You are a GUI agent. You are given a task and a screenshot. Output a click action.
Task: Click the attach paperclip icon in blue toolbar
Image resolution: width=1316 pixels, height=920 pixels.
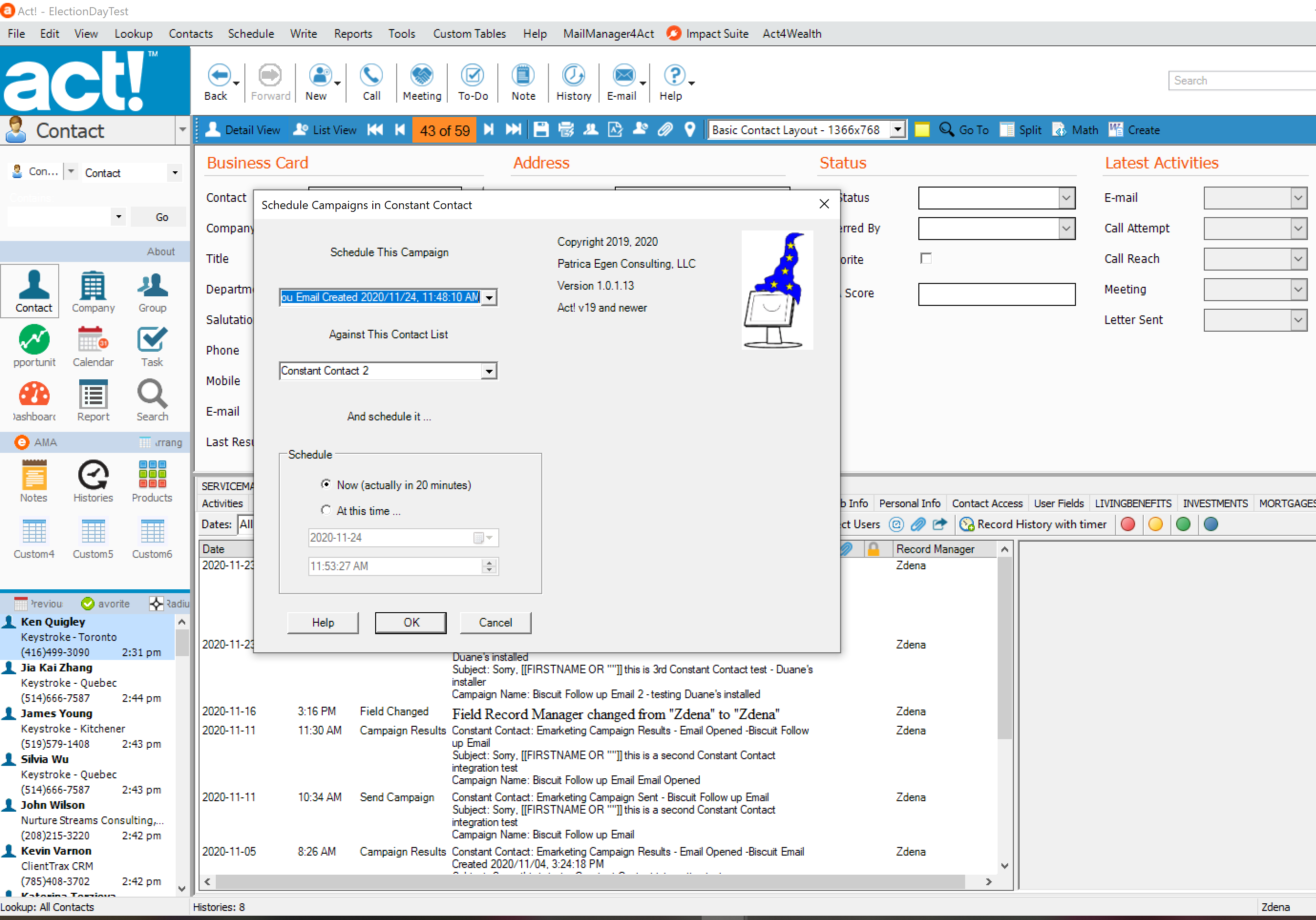(665, 130)
